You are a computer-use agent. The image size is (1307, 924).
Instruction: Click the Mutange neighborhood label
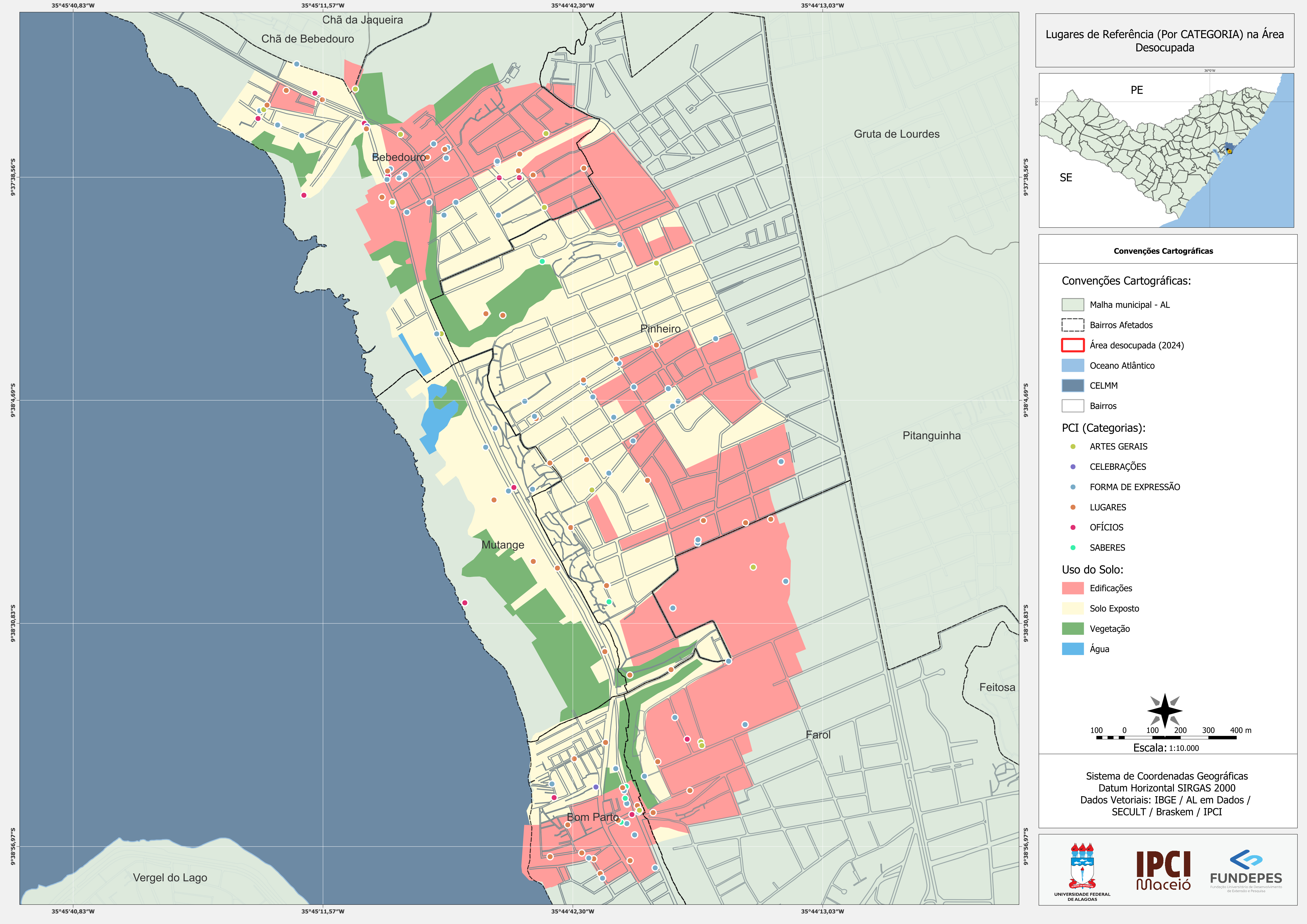503,545
